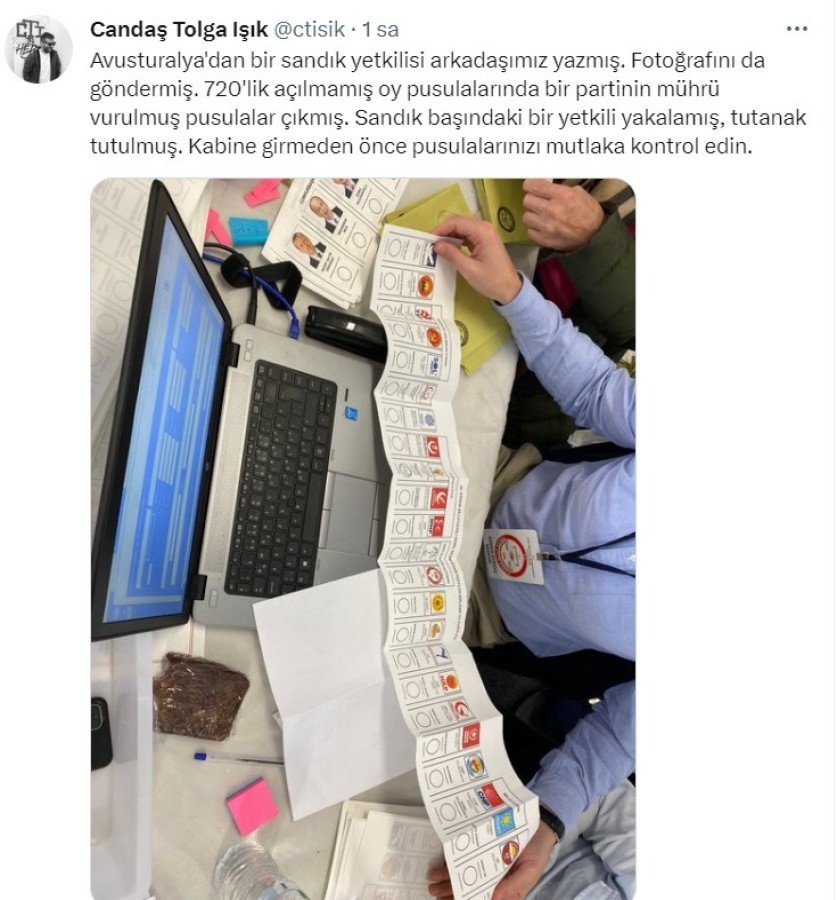Open the @ctisik handle link
This screenshot has width=837, height=900.
pos(309,29)
